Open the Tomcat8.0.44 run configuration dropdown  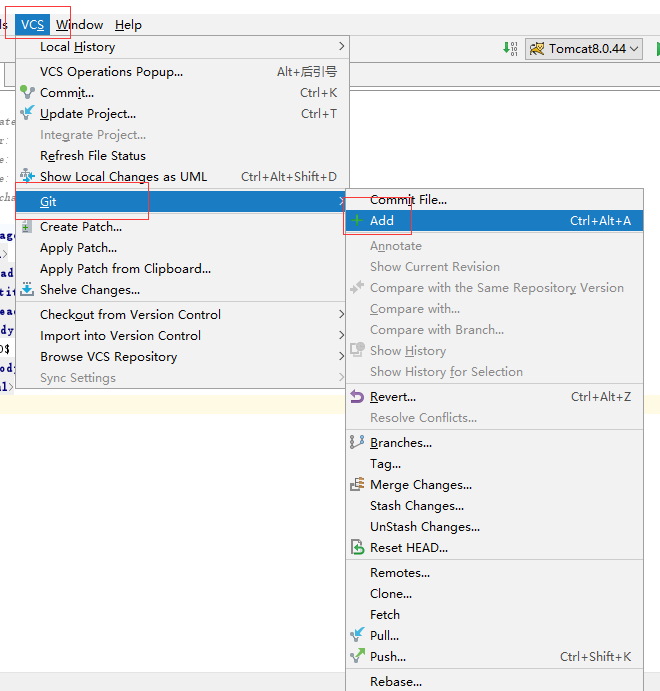(584, 49)
